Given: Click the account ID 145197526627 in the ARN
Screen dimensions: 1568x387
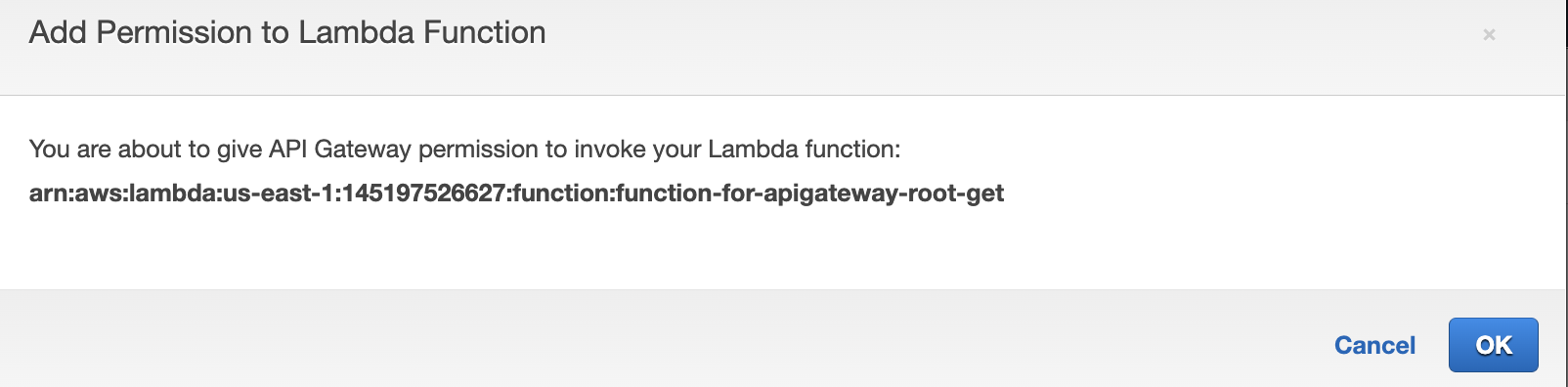Looking at the screenshot, I should pos(423,193).
